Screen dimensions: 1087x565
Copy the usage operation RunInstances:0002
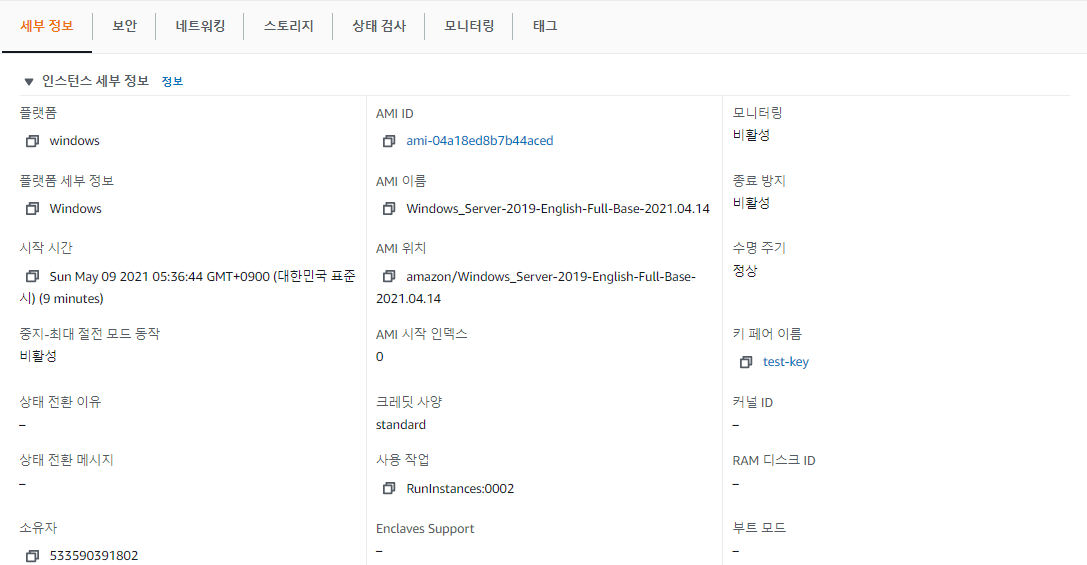coord(389,489)
